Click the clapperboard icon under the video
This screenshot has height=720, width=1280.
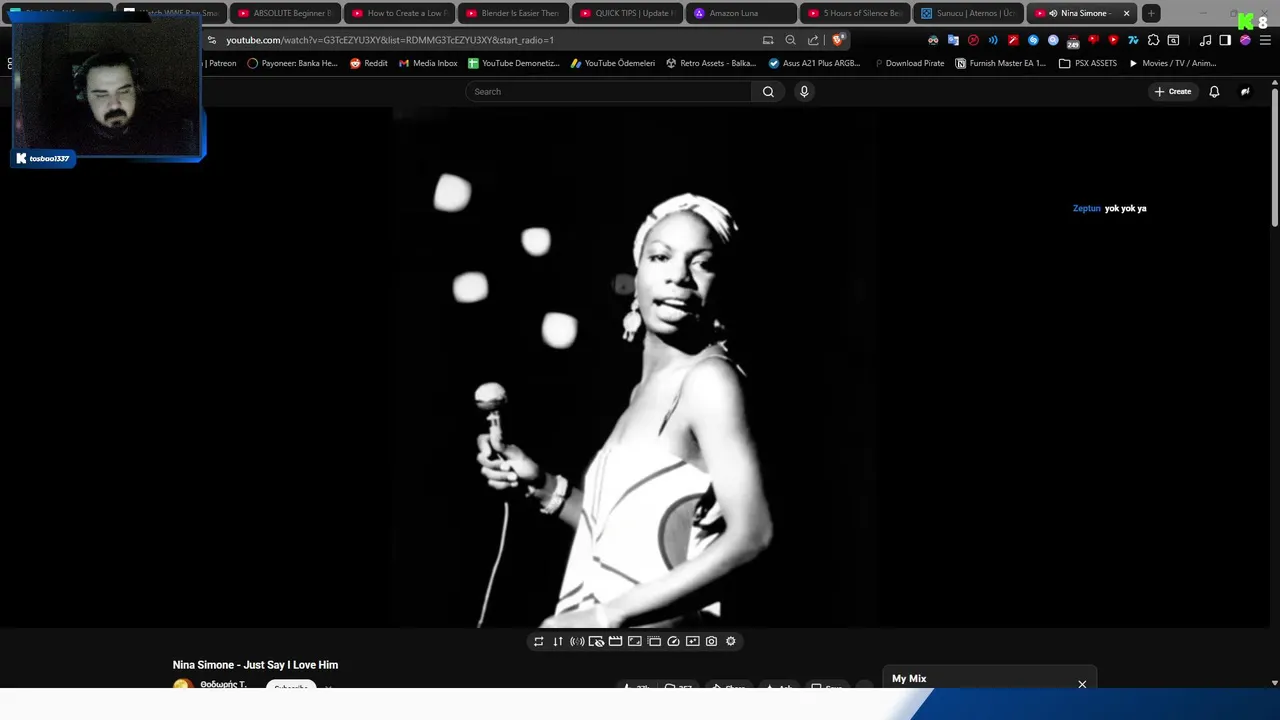(615, 641)
